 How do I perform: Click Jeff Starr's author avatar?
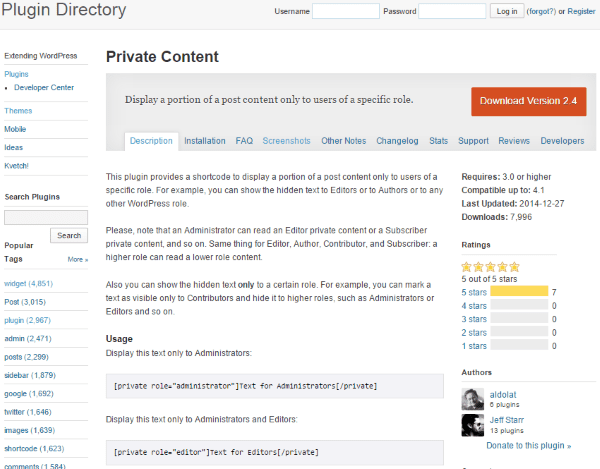tap(473, 424)
